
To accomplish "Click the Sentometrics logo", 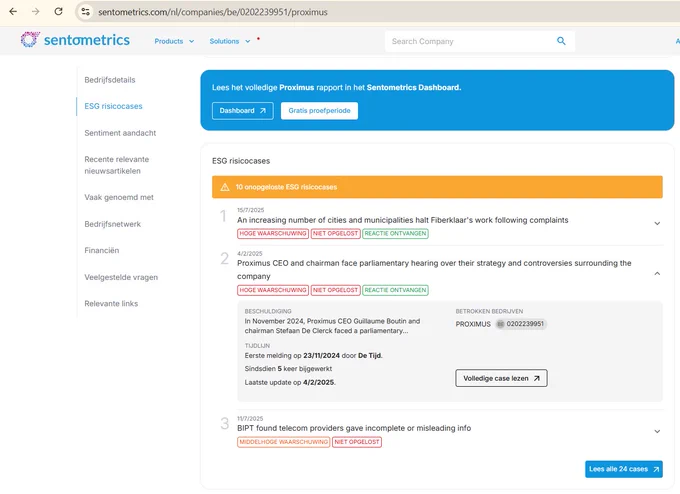I will coord(75,40).
